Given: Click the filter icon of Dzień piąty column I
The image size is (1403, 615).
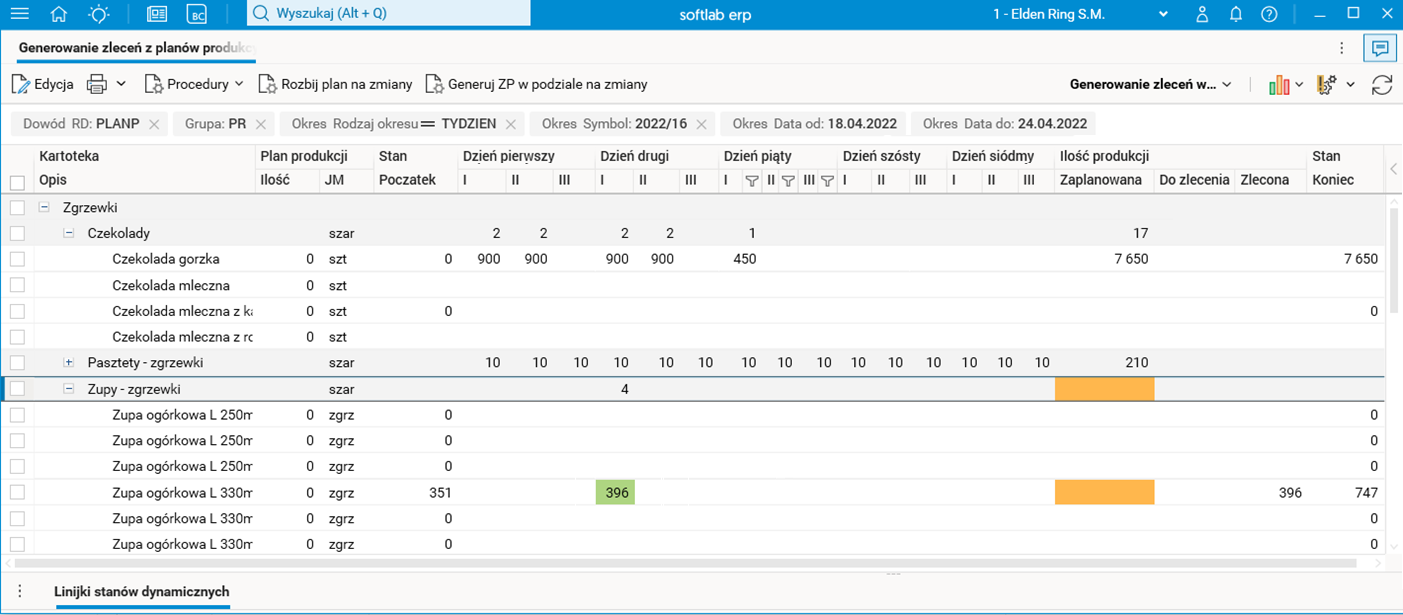Looking at the screenshot, I should tap(751, 181).
